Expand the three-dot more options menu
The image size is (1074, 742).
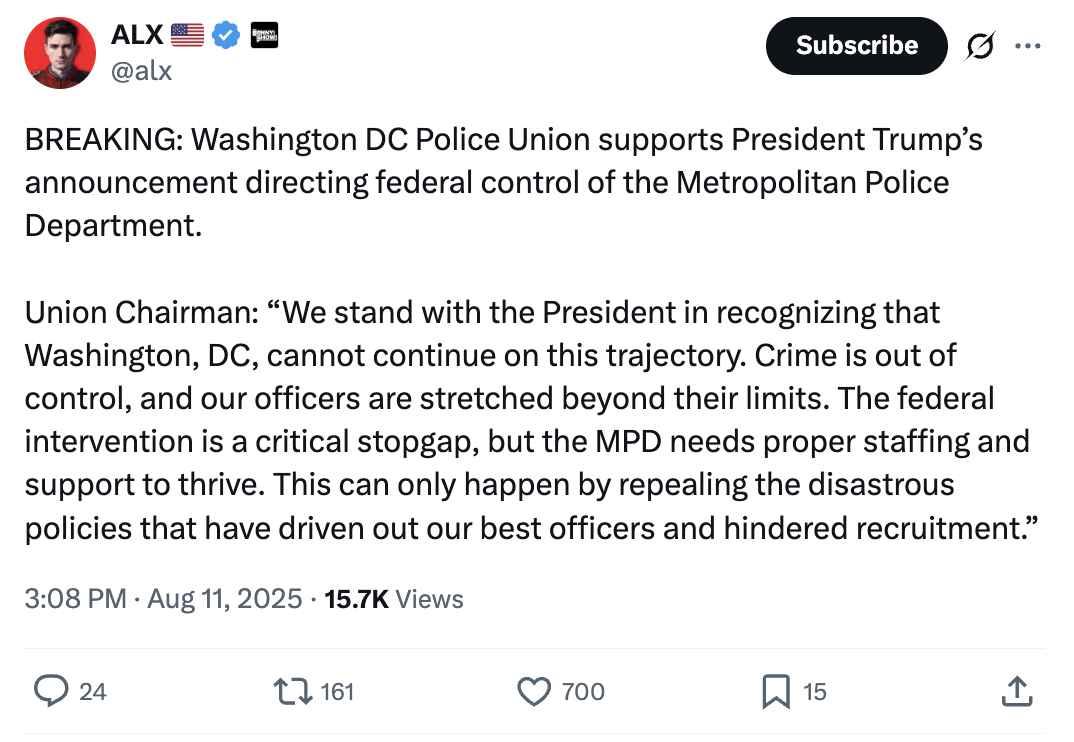1027,46
